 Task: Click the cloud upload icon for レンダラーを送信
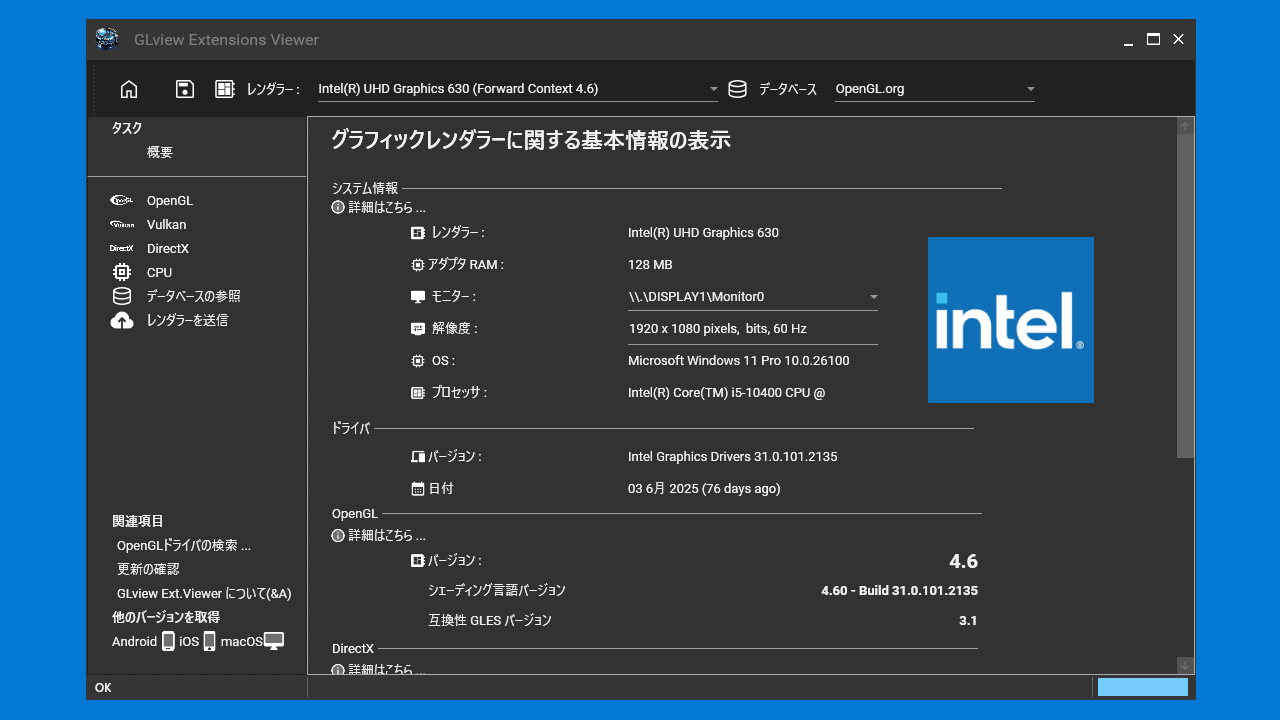coord(122,320)
